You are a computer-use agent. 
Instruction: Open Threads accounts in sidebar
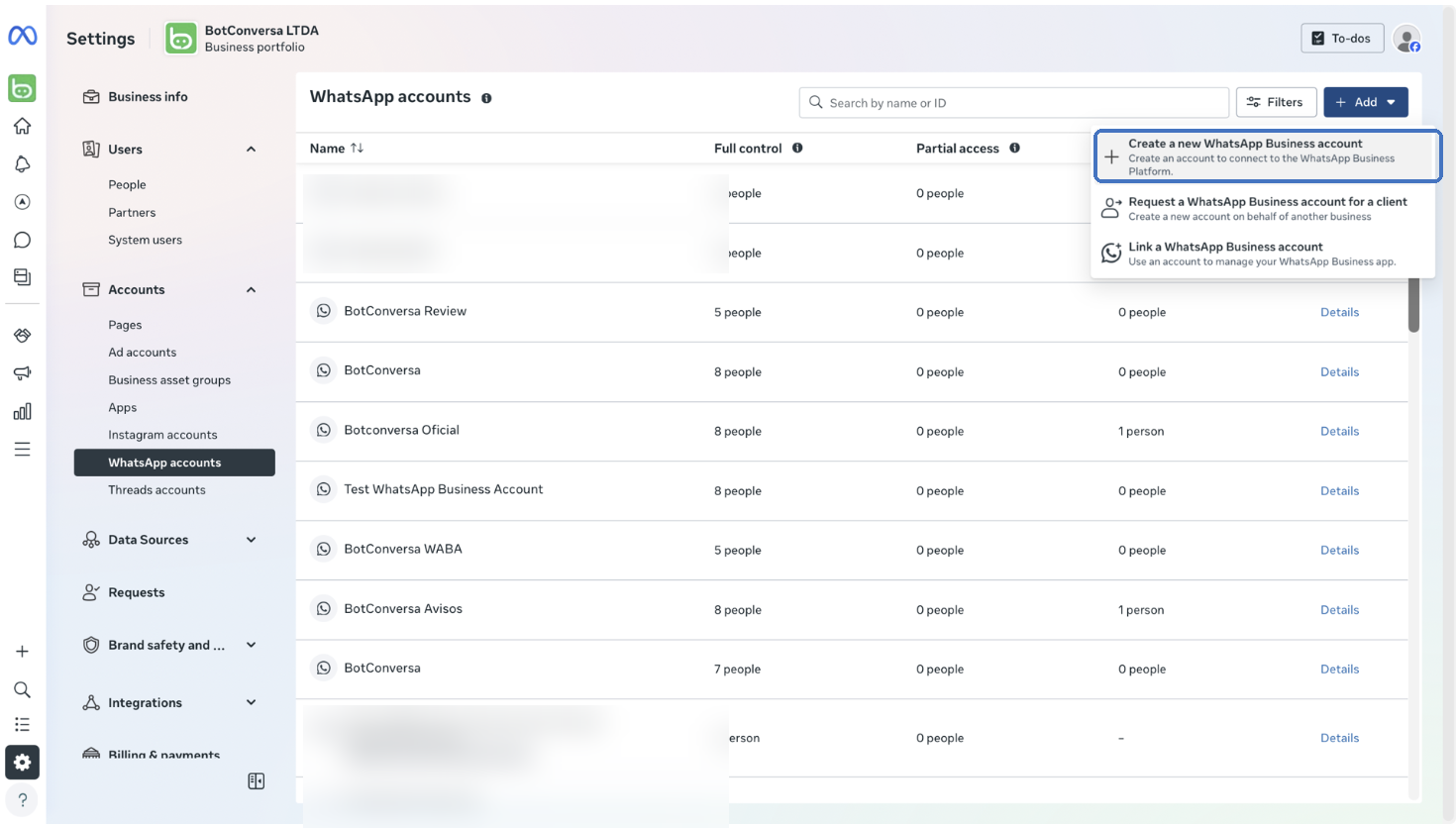[156, 490]
